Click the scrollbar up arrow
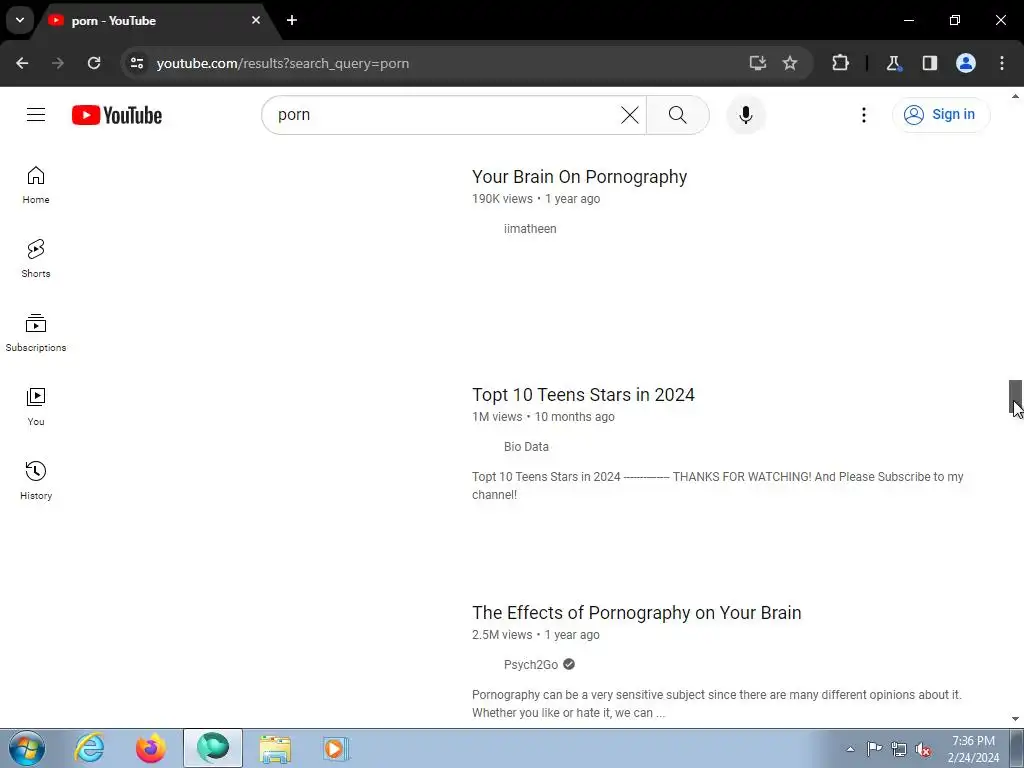This screenshot has width=1024, height=768. [1015, 96]
